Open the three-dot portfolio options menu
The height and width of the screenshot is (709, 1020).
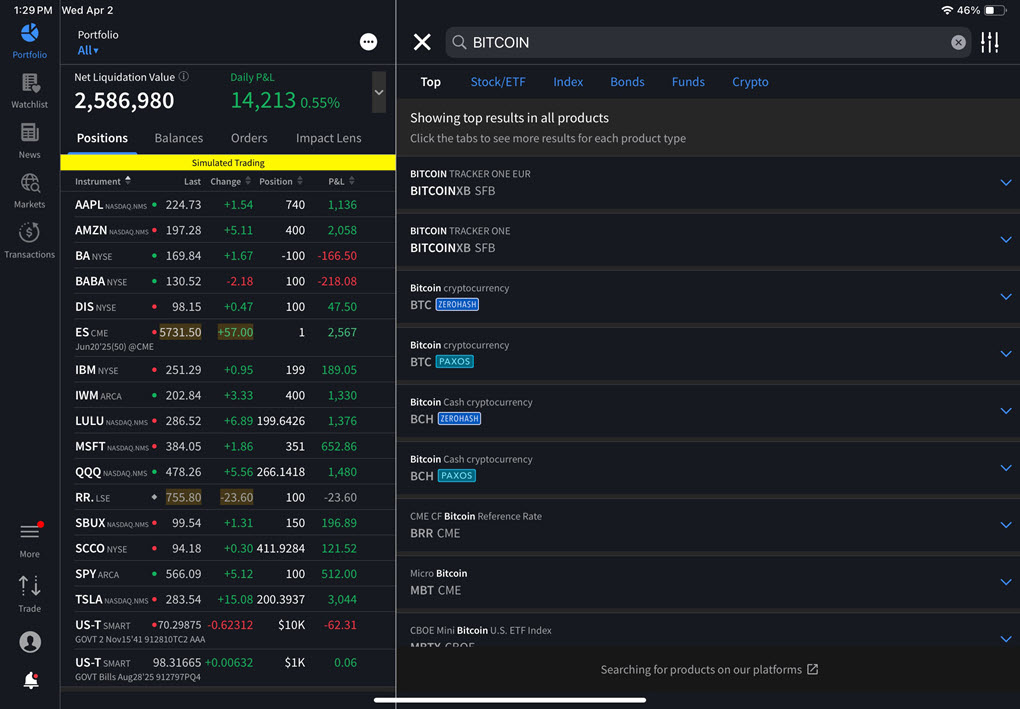(x=369, y=42)
